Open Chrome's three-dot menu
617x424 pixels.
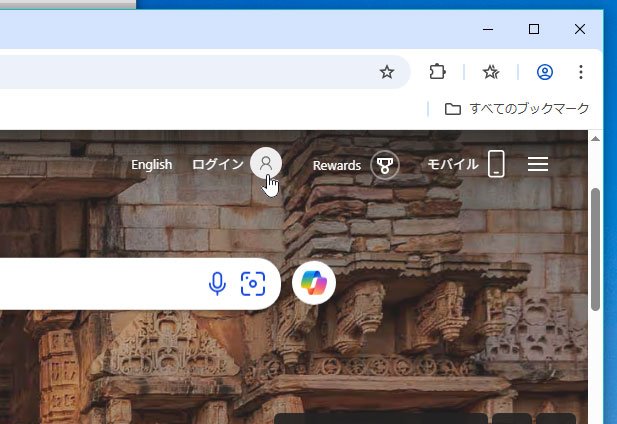tap(581, 72)
